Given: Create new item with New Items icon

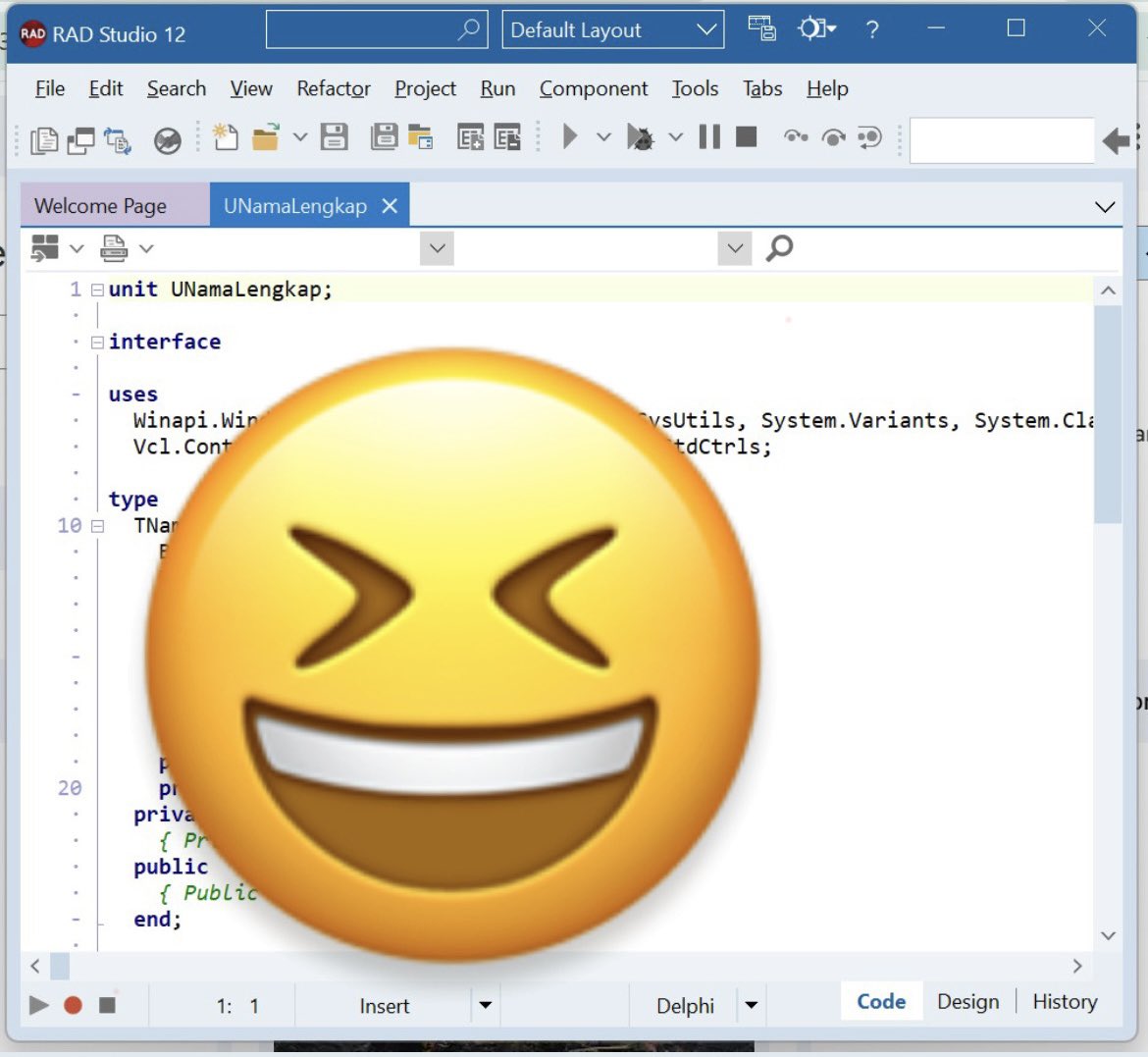Looking at the screenshot, I should 225,137.
